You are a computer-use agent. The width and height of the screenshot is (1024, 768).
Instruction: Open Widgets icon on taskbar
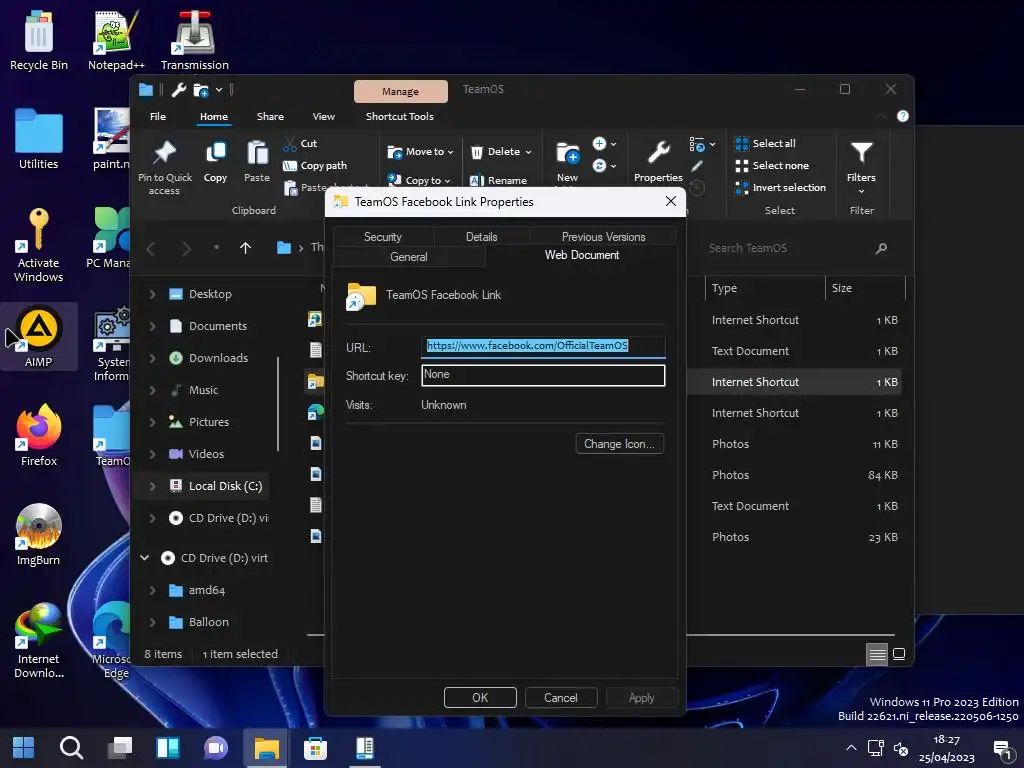(168, 748)
